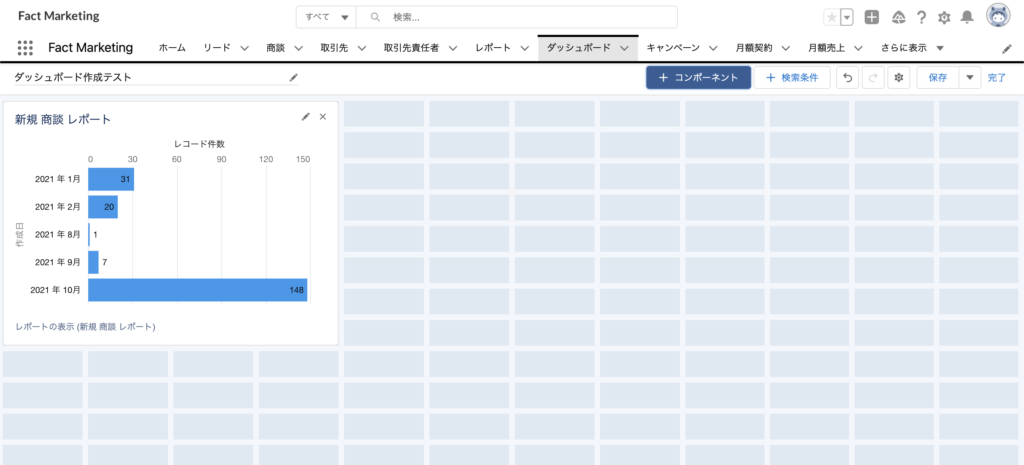Click the 2021 年 2月 bar showing 20

click(103, 207)
